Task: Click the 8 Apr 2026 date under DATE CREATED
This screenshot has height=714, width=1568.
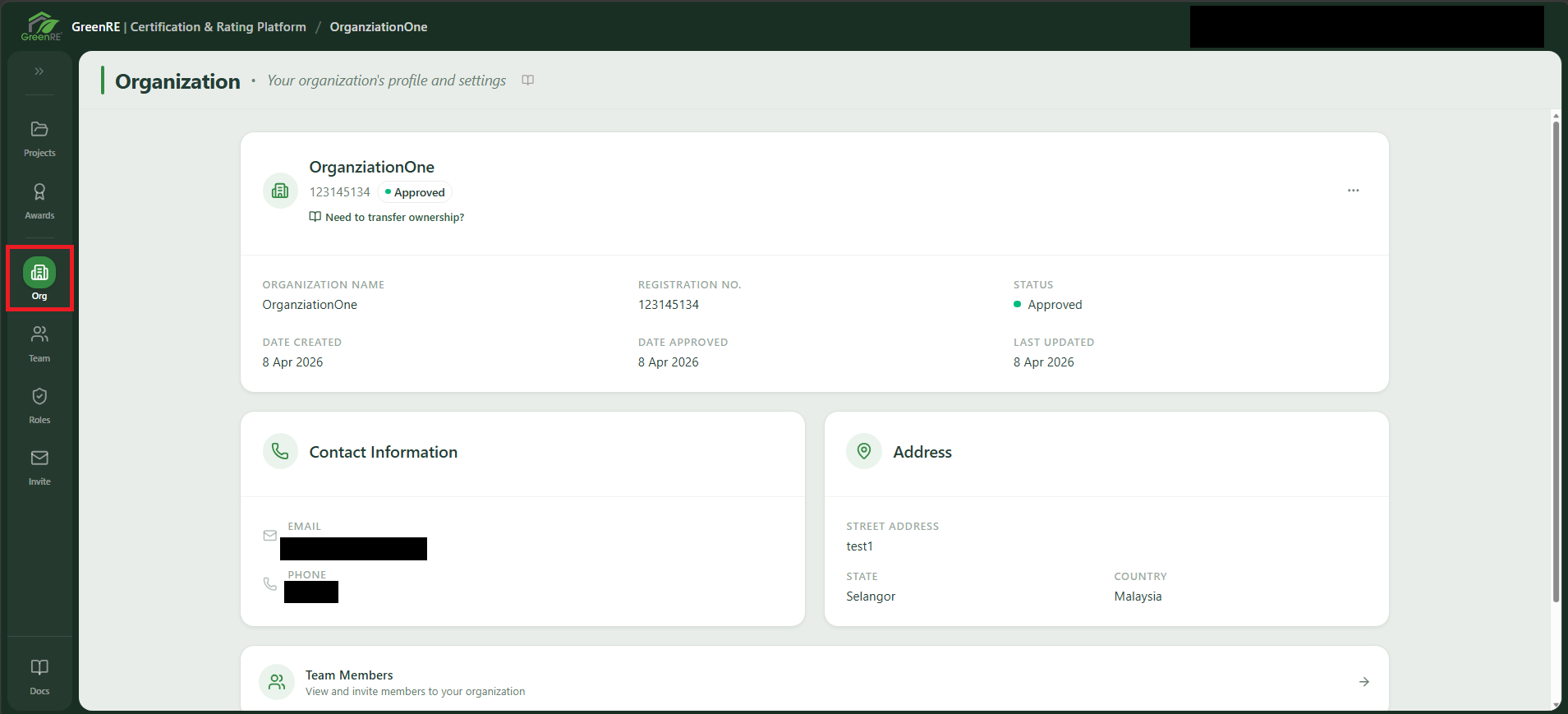Action: pos(292,362)
